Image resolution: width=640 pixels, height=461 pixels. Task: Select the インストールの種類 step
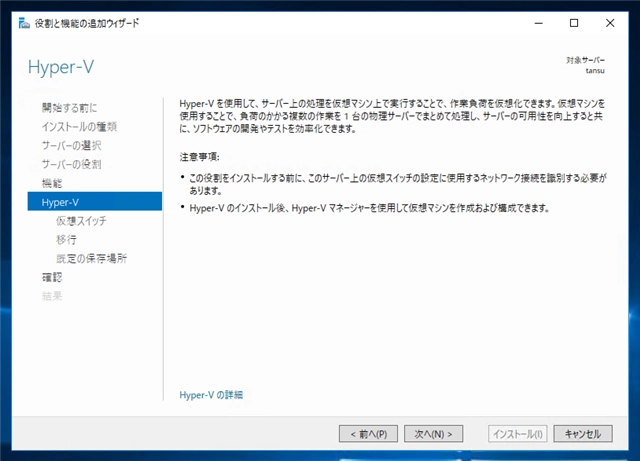(79, 127)
